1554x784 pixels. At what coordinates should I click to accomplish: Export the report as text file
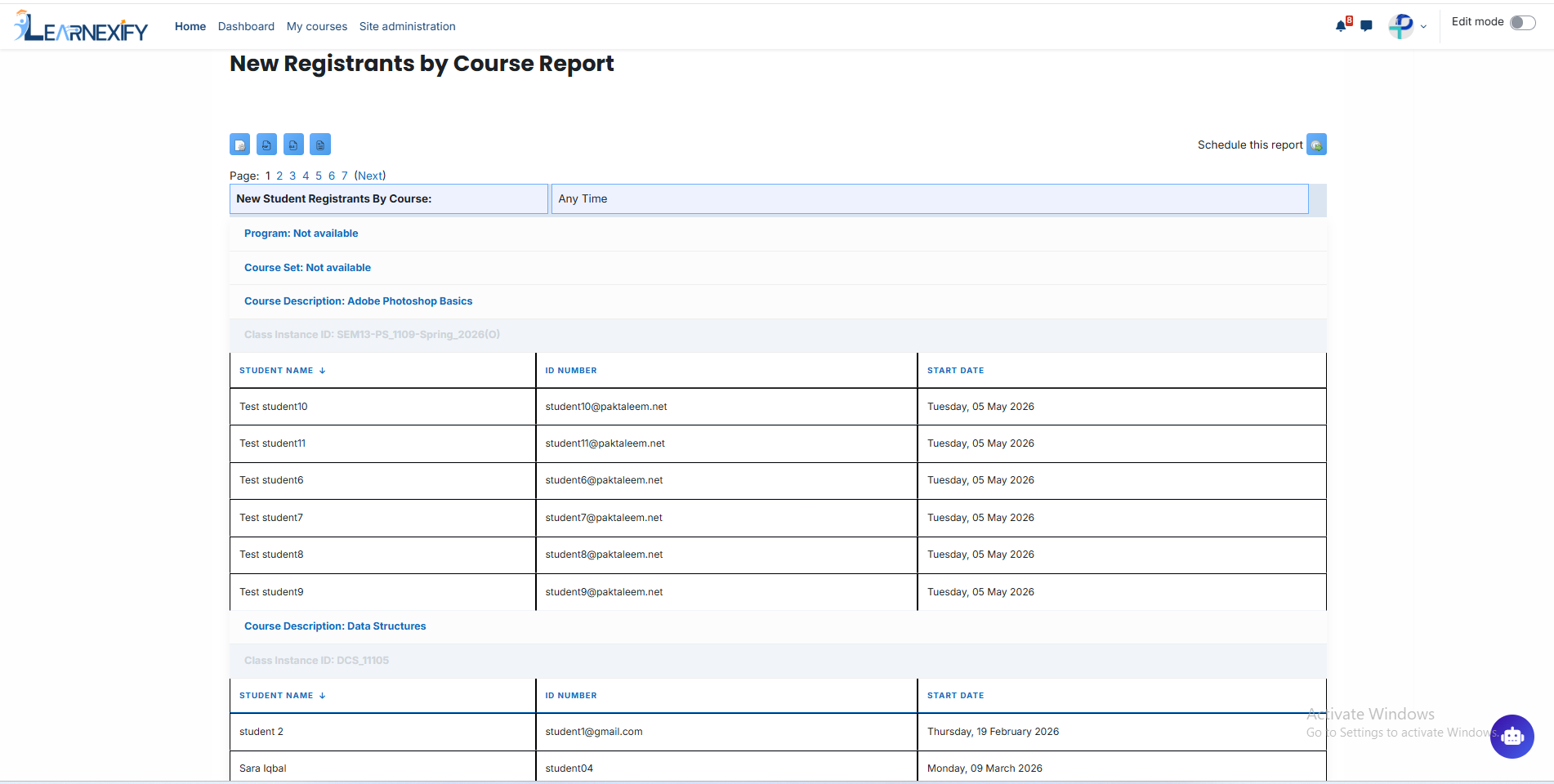320,145
